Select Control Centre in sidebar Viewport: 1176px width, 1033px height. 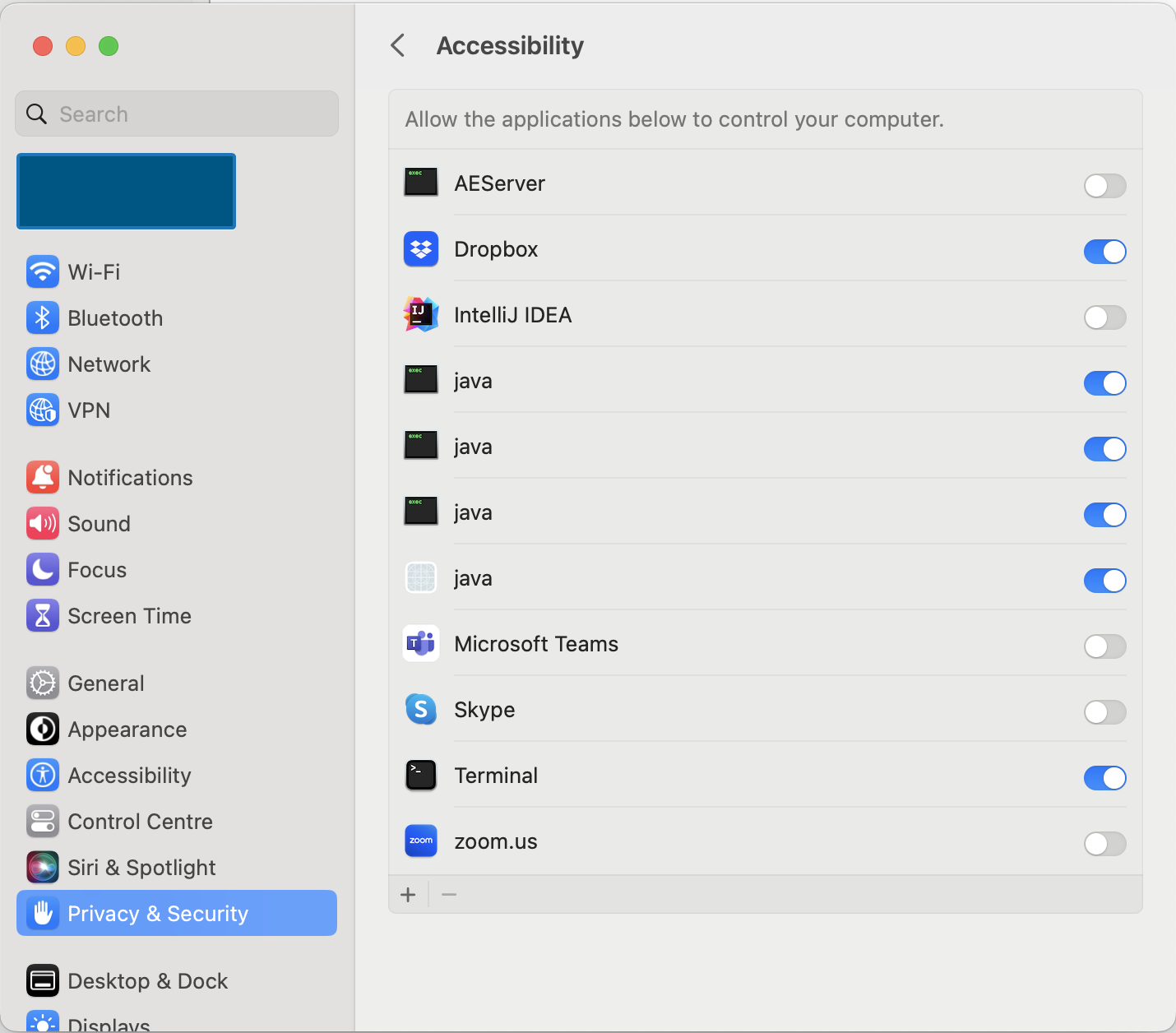pos(140,822)
